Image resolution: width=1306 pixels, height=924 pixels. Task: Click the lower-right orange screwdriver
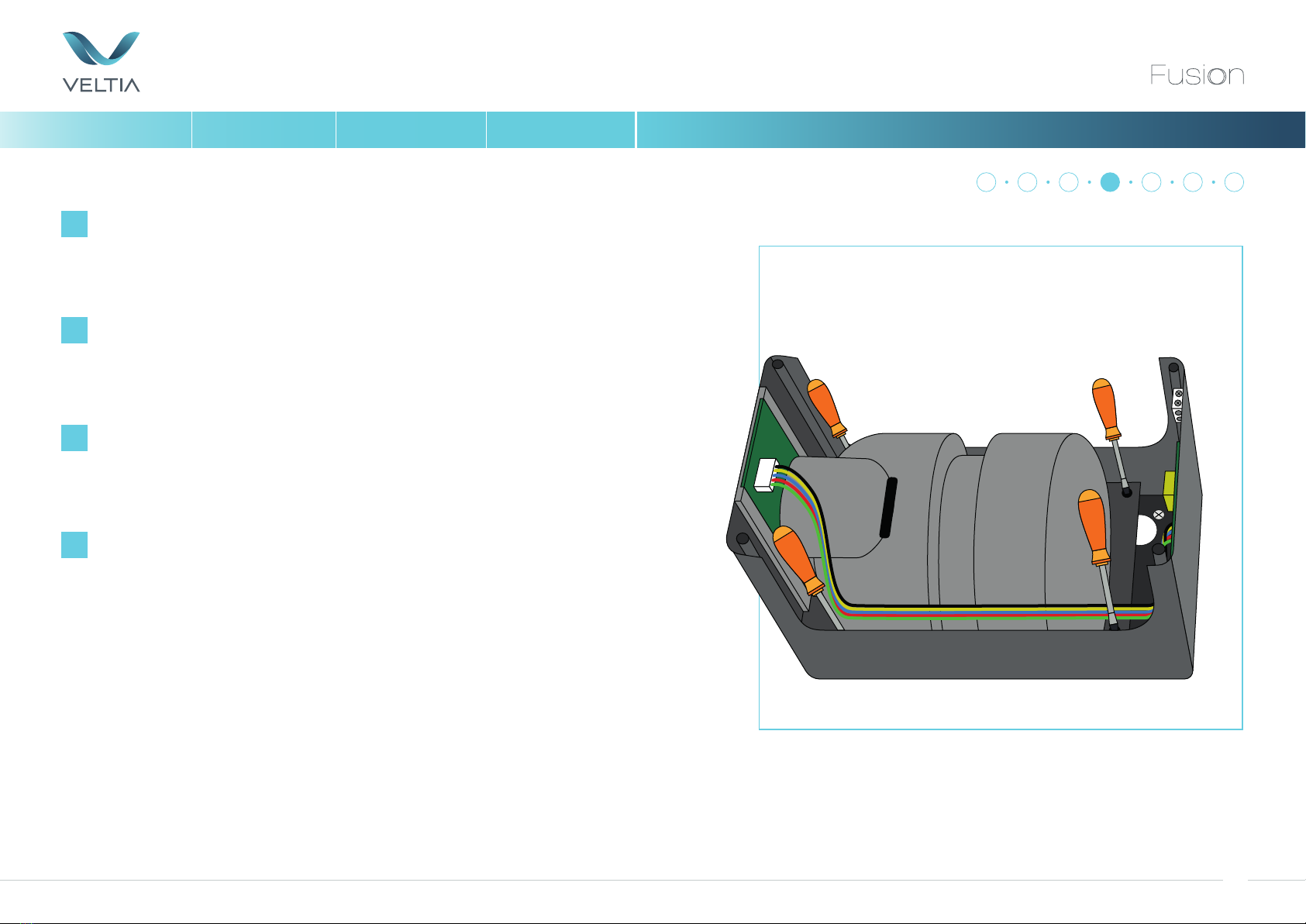[1098, 558]
